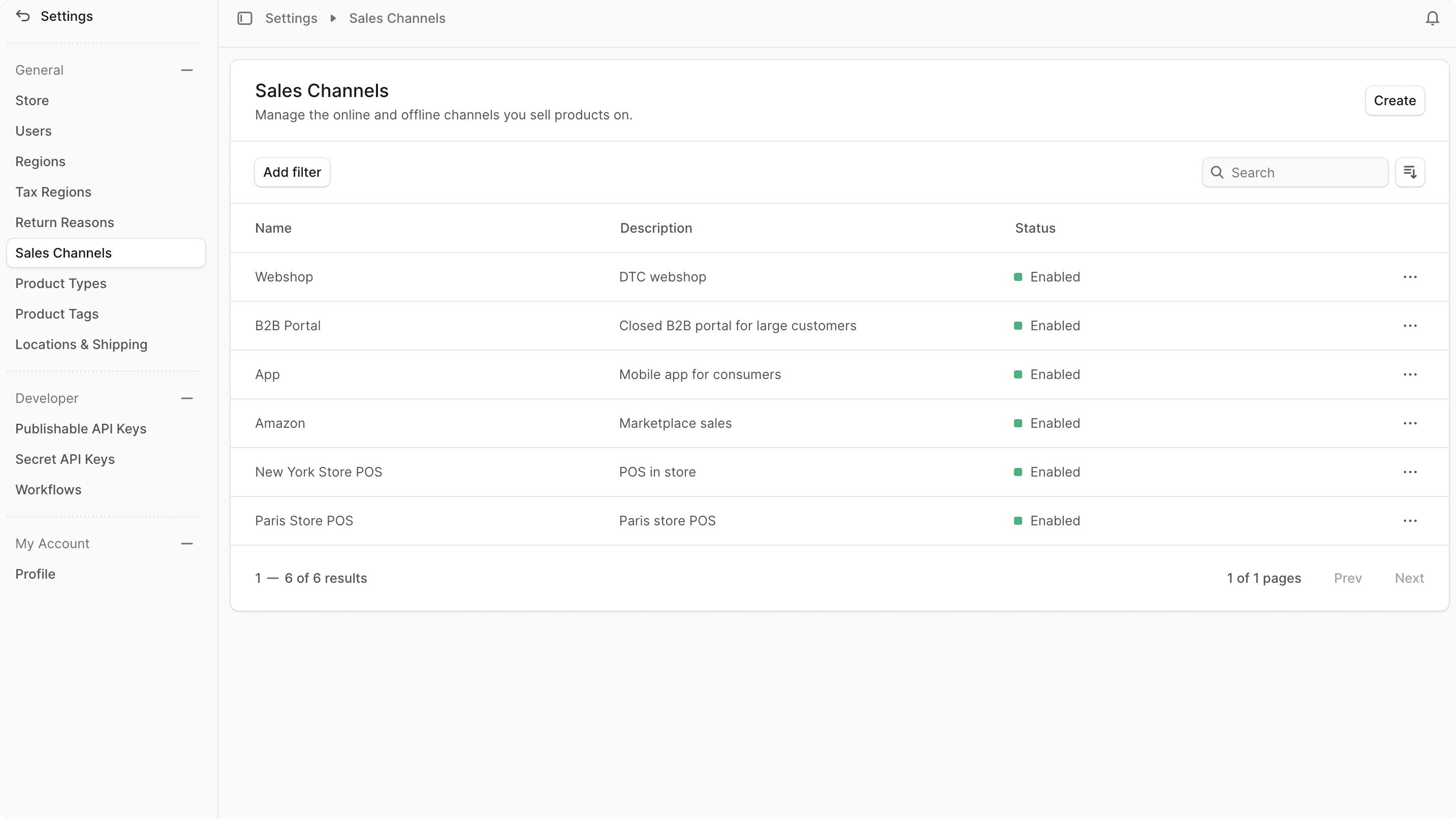Click the Create button
Image resolution: width=1456 pixels, height=819 pixels.
pyautogui.click(x=1395, y=100)
